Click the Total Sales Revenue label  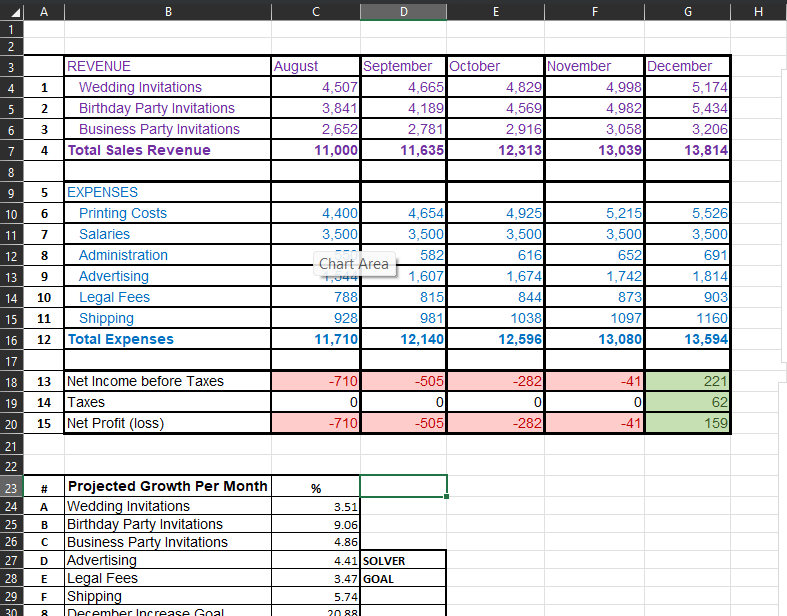coord(168,150)
